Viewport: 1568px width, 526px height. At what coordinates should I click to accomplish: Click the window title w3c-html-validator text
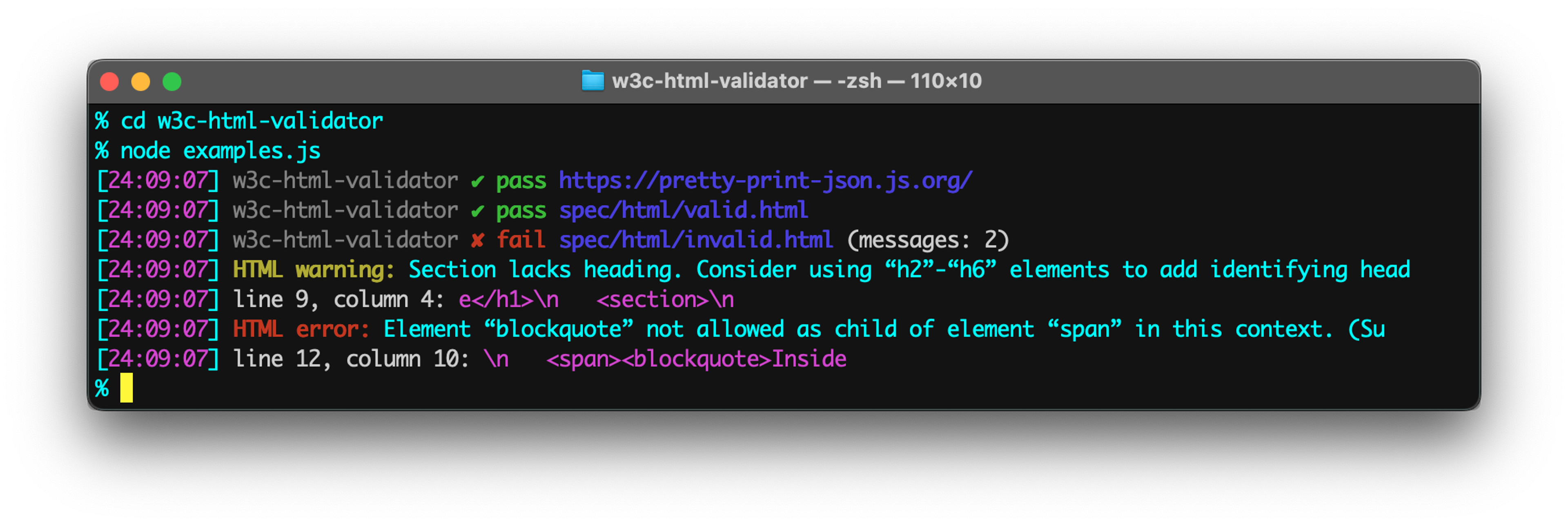[x=710, y=81]
